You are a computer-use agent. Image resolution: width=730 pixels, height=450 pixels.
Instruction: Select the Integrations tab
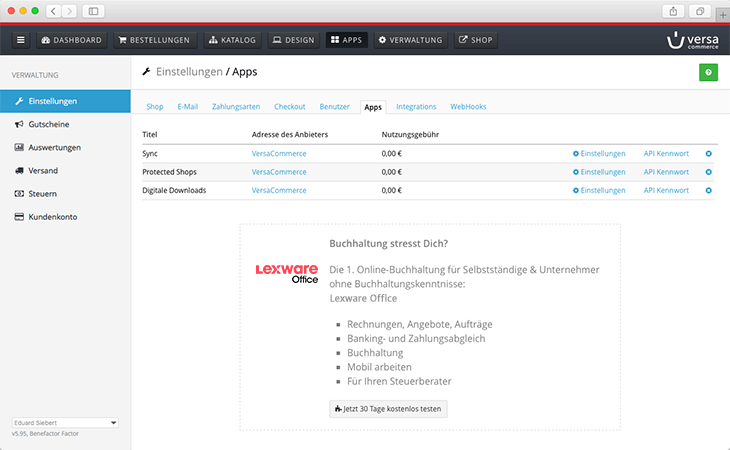pyautogui.click(x=416, y=106)
